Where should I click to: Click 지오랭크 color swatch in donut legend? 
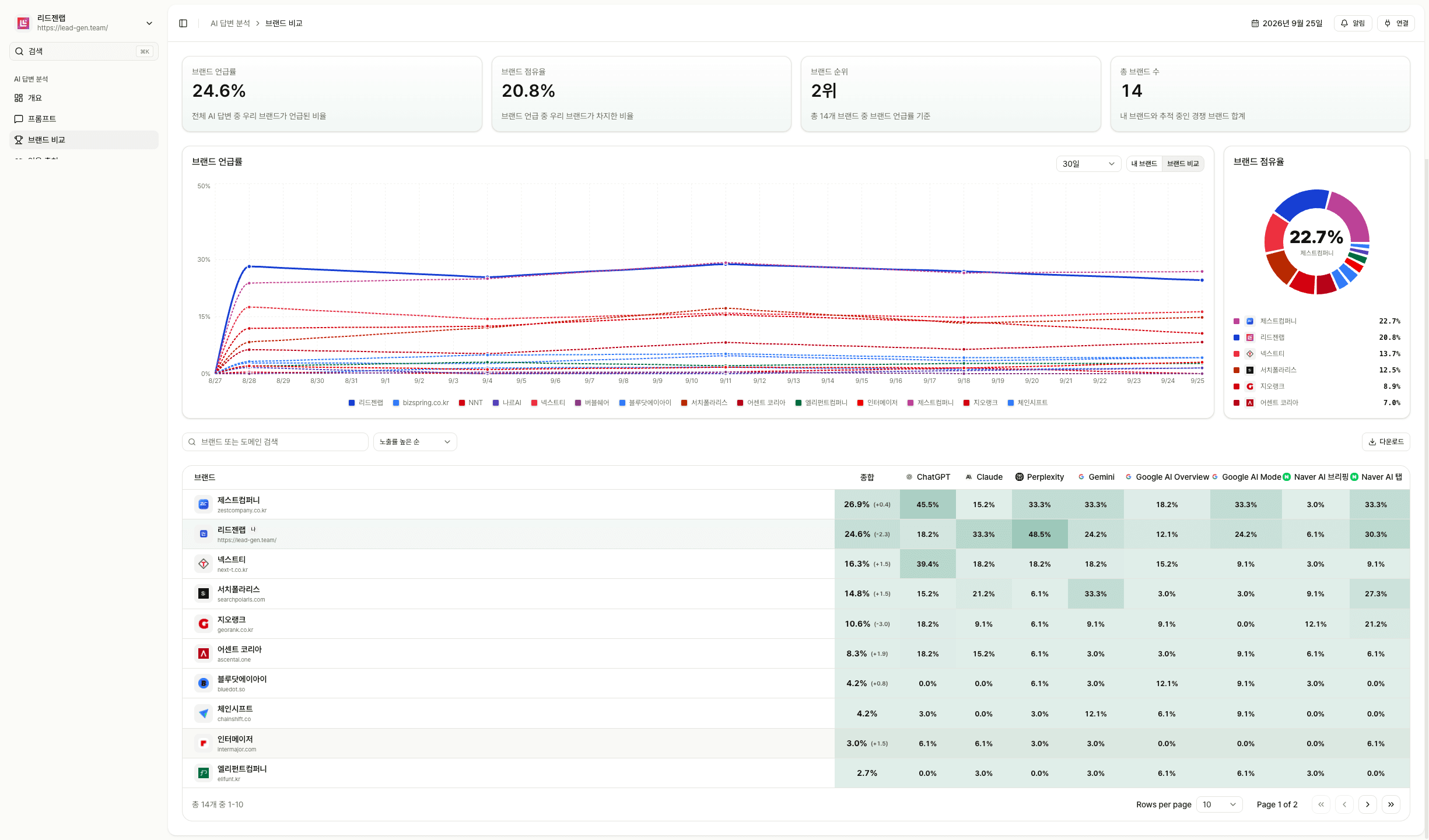click(1237, 386)
